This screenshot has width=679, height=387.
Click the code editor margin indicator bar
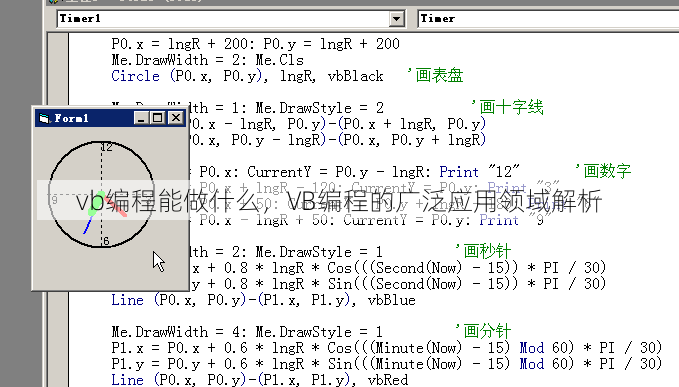pos(58,210)
